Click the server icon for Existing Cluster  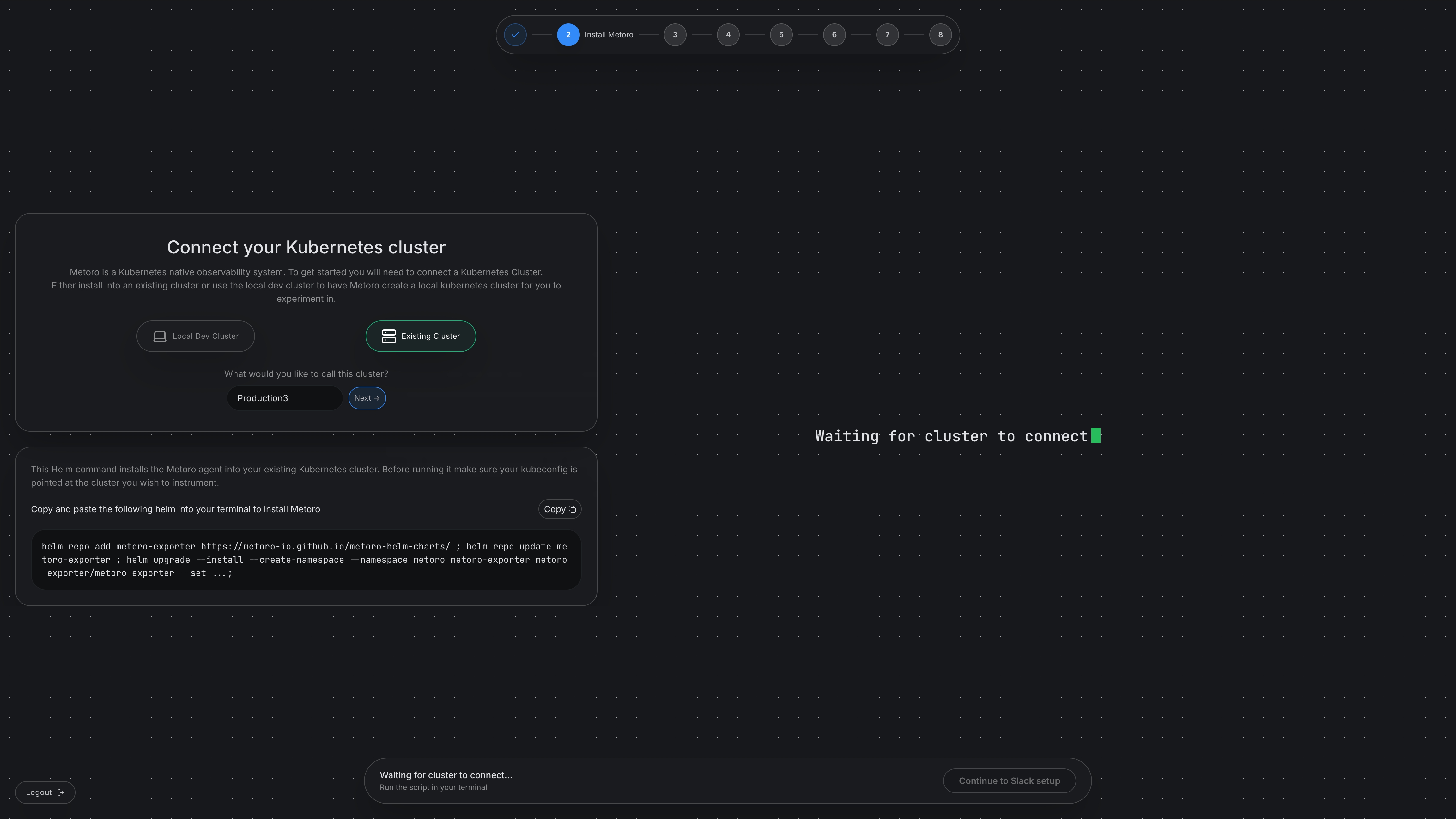[x=389, y=336]
